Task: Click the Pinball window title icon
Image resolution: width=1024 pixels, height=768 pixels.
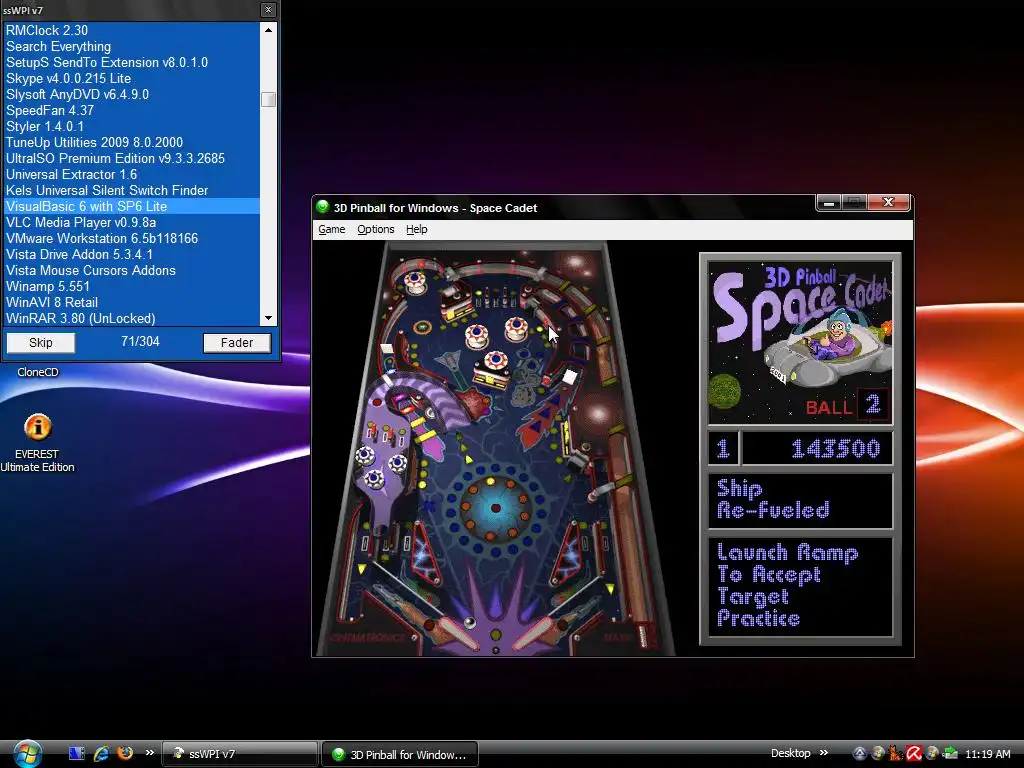Action: (322, 207)
